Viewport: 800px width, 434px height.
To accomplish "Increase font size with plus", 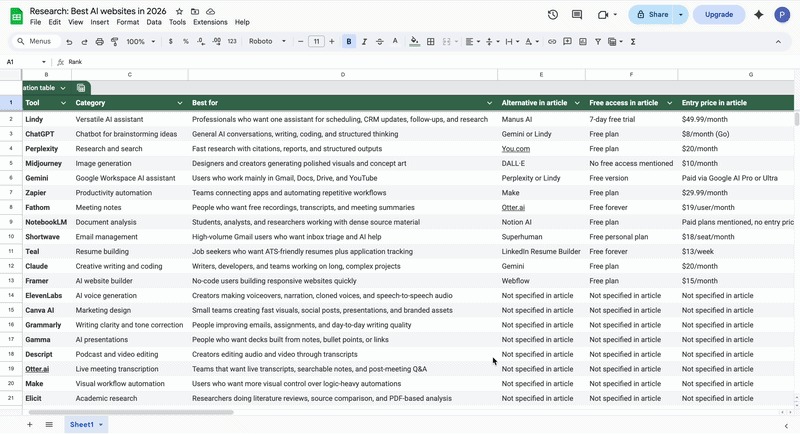I will tap(332, 42).
